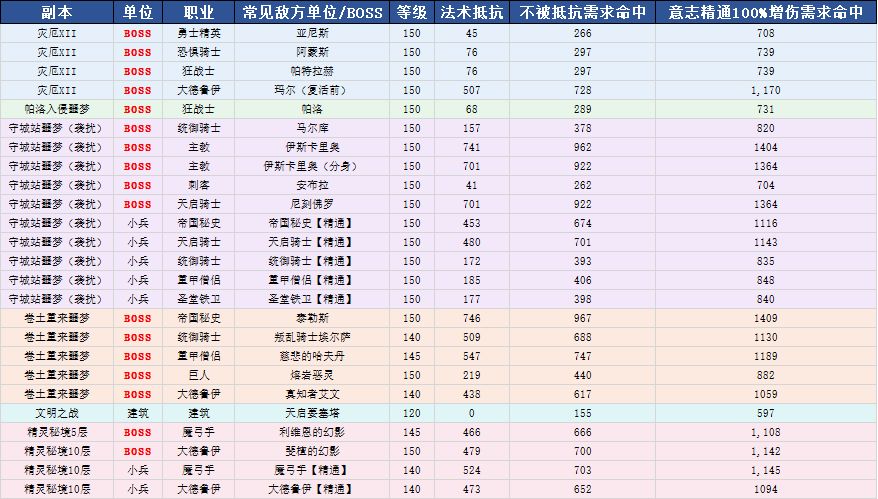Screen dimensions: 878x499
Task: Click the boss name 叛乱骑士埃尔萨
Action: [312, 338]
